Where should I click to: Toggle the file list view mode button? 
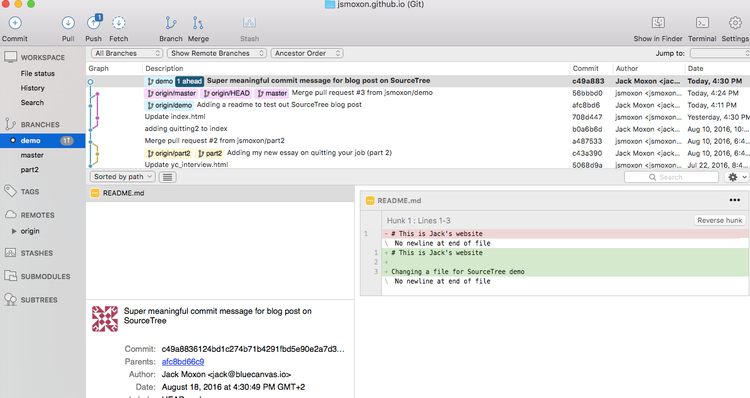pyautogui.click(x=167, y=177)
